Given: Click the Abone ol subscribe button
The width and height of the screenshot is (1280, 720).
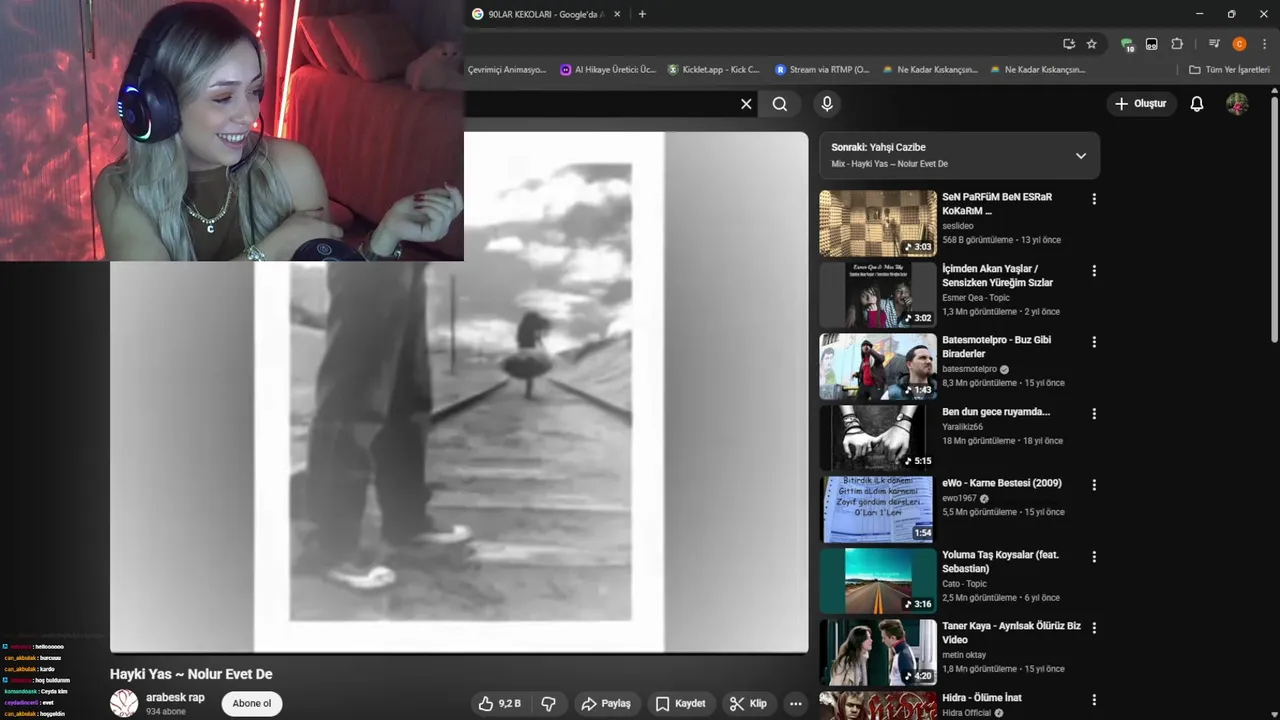Looking at the screenshot, I should (252, 704).
